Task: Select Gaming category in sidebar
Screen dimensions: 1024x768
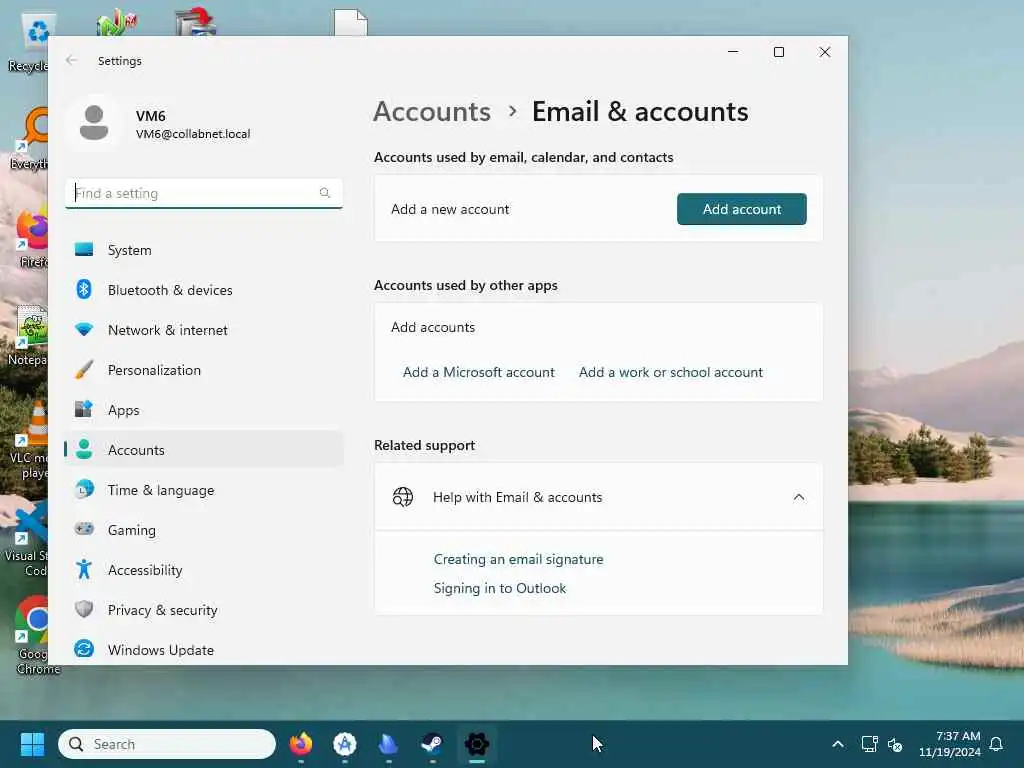Action: [204, 530]
